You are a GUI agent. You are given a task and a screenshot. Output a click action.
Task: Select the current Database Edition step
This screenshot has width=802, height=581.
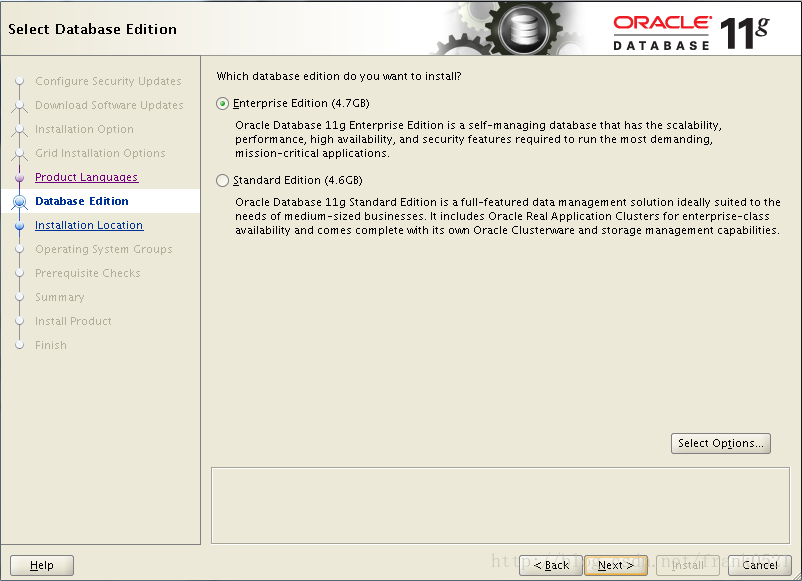pos(82,201)
